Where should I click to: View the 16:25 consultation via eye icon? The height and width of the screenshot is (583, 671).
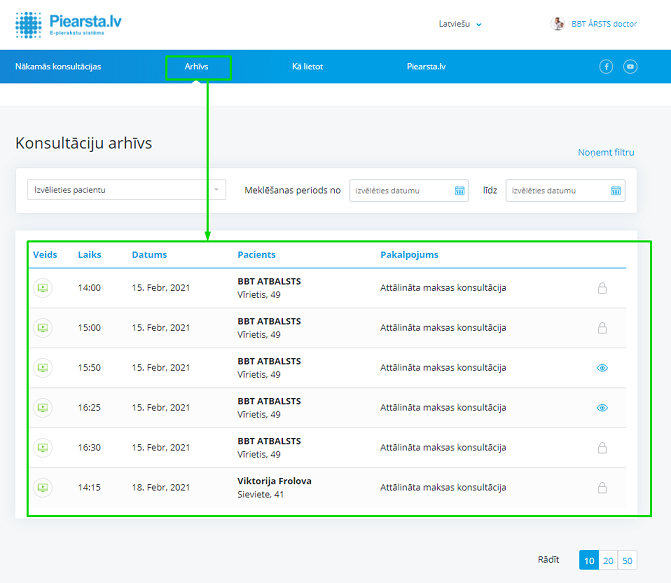602,408
